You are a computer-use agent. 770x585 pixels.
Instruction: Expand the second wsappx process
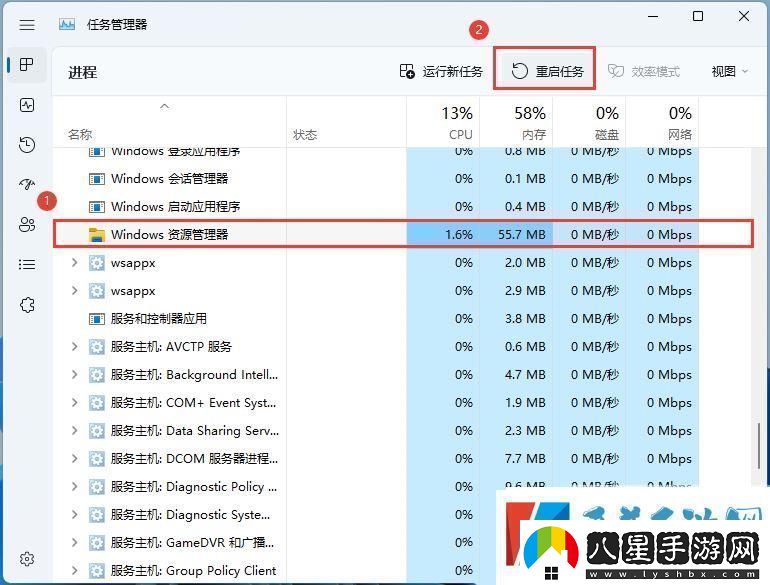pyautogui.click(x=74, y=291)
